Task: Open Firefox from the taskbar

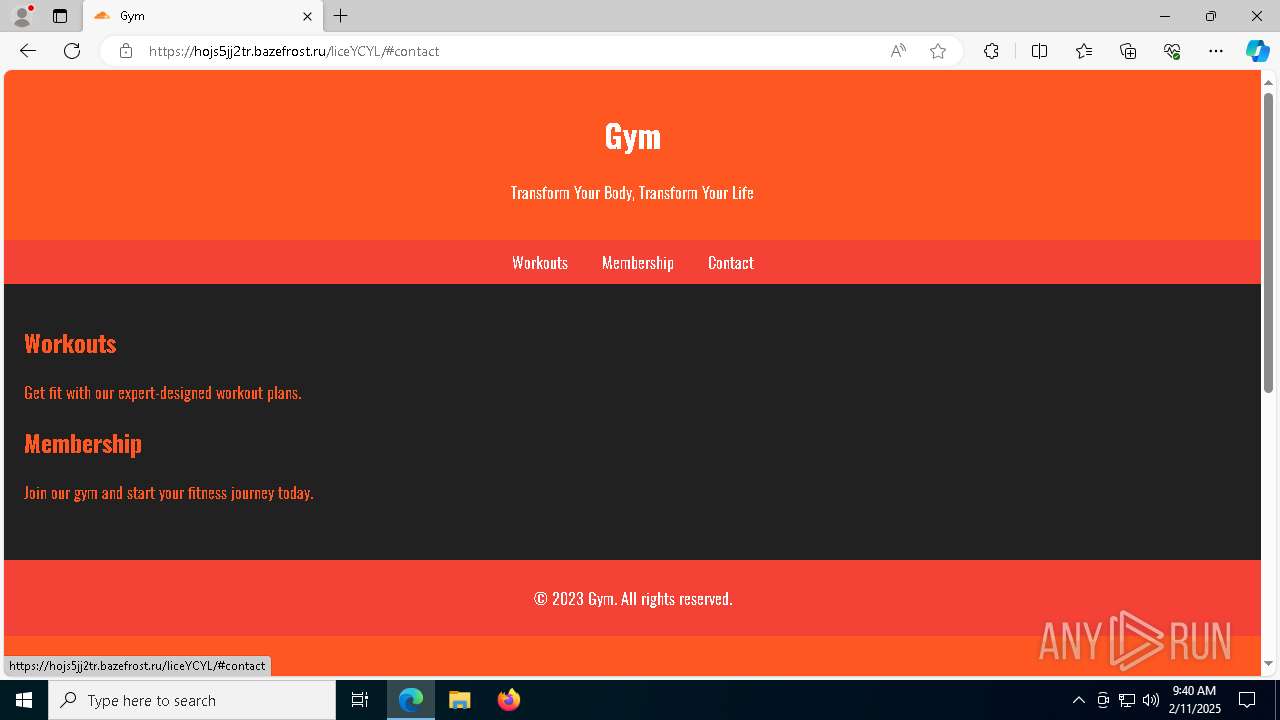Action: tap(509, 700)
